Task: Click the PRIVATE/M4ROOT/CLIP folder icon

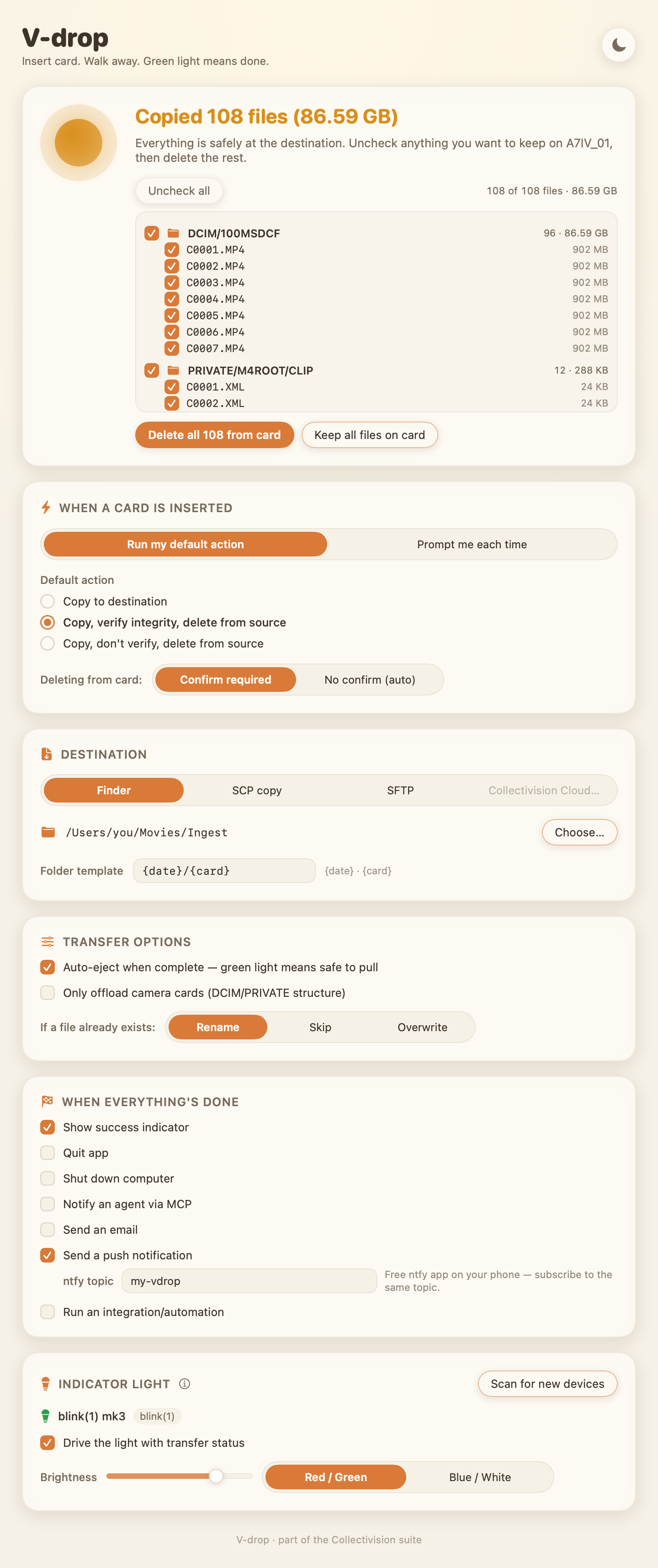Action: (173, 370)
